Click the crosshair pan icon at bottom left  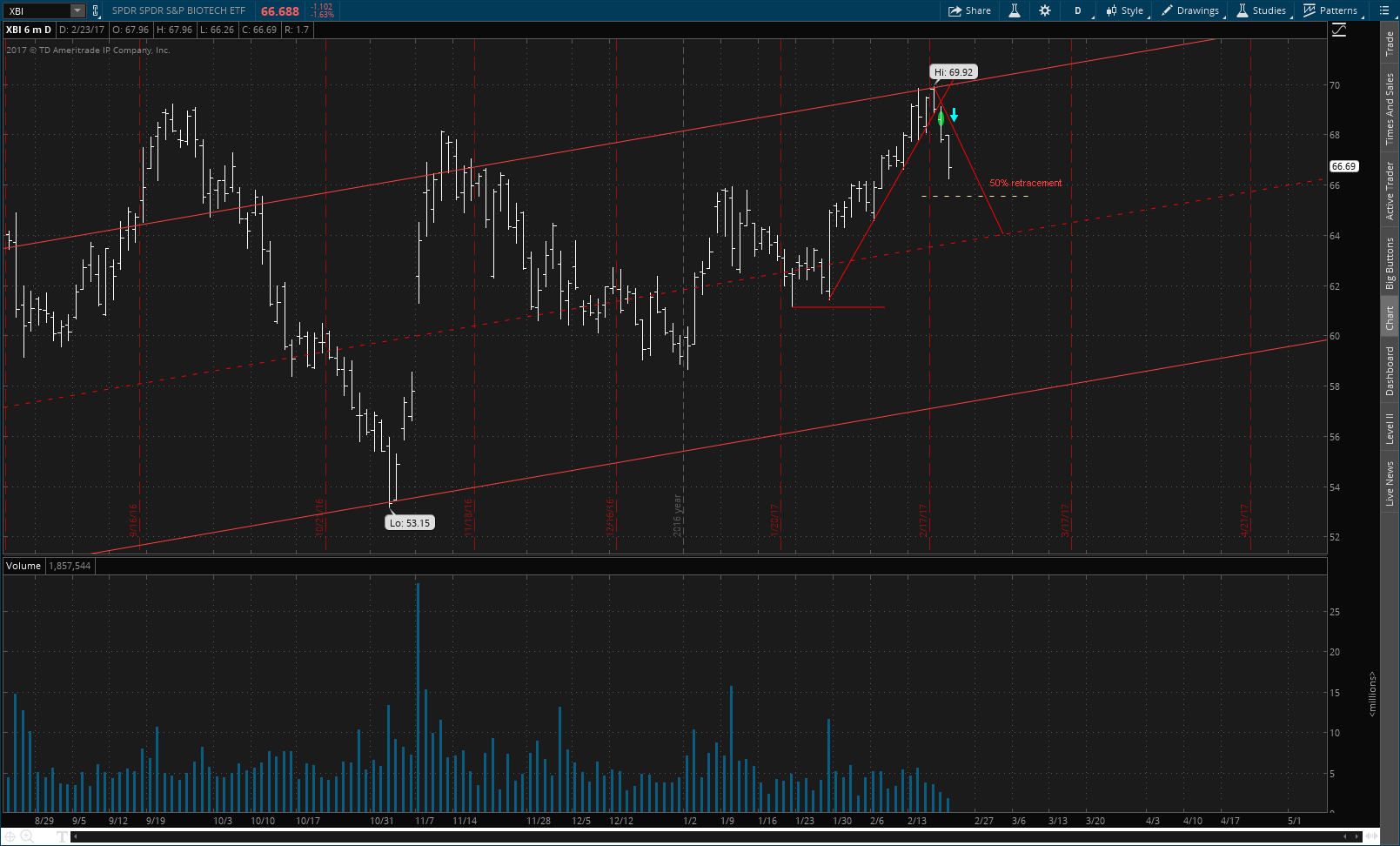(x=10, y=836)
